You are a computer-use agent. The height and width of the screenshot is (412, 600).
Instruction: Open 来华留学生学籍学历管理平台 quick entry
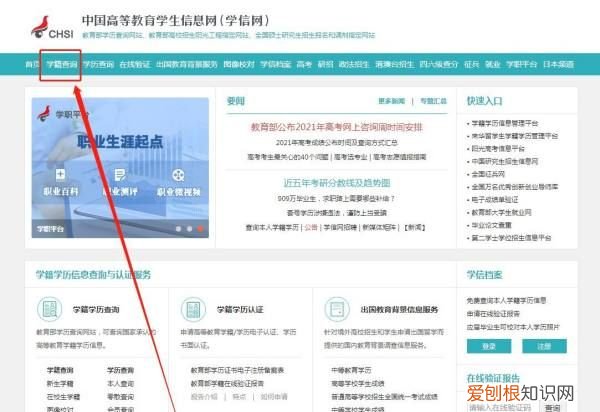515,136
